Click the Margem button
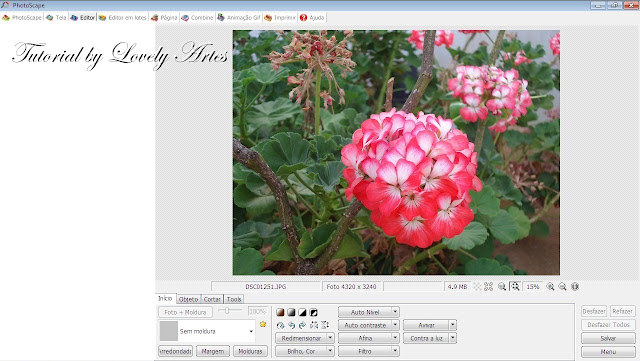This screenshot has height=361, width=640. tap(213, 351)
